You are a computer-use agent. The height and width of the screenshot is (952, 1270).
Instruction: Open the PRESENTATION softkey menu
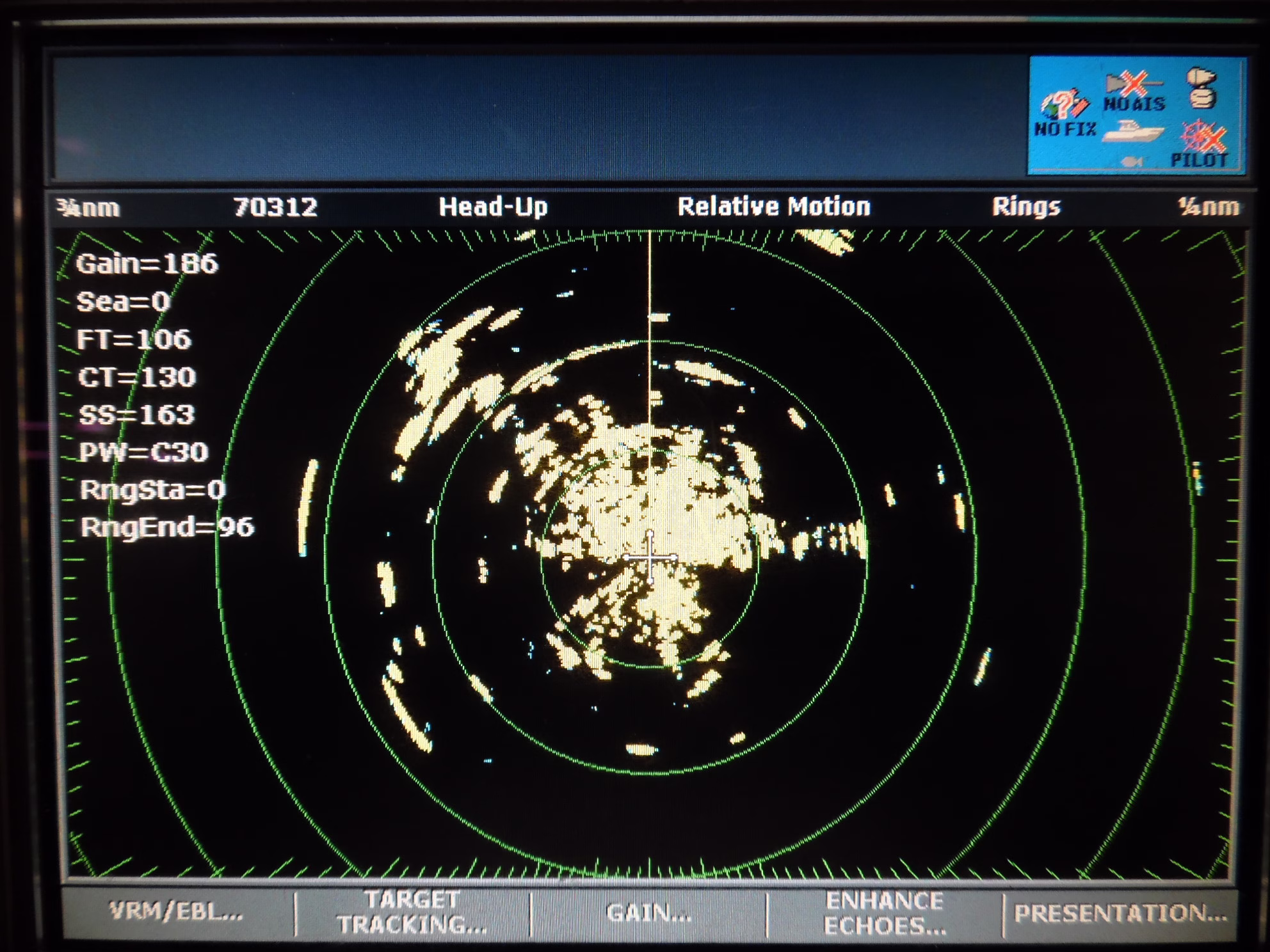point(1120,914)
